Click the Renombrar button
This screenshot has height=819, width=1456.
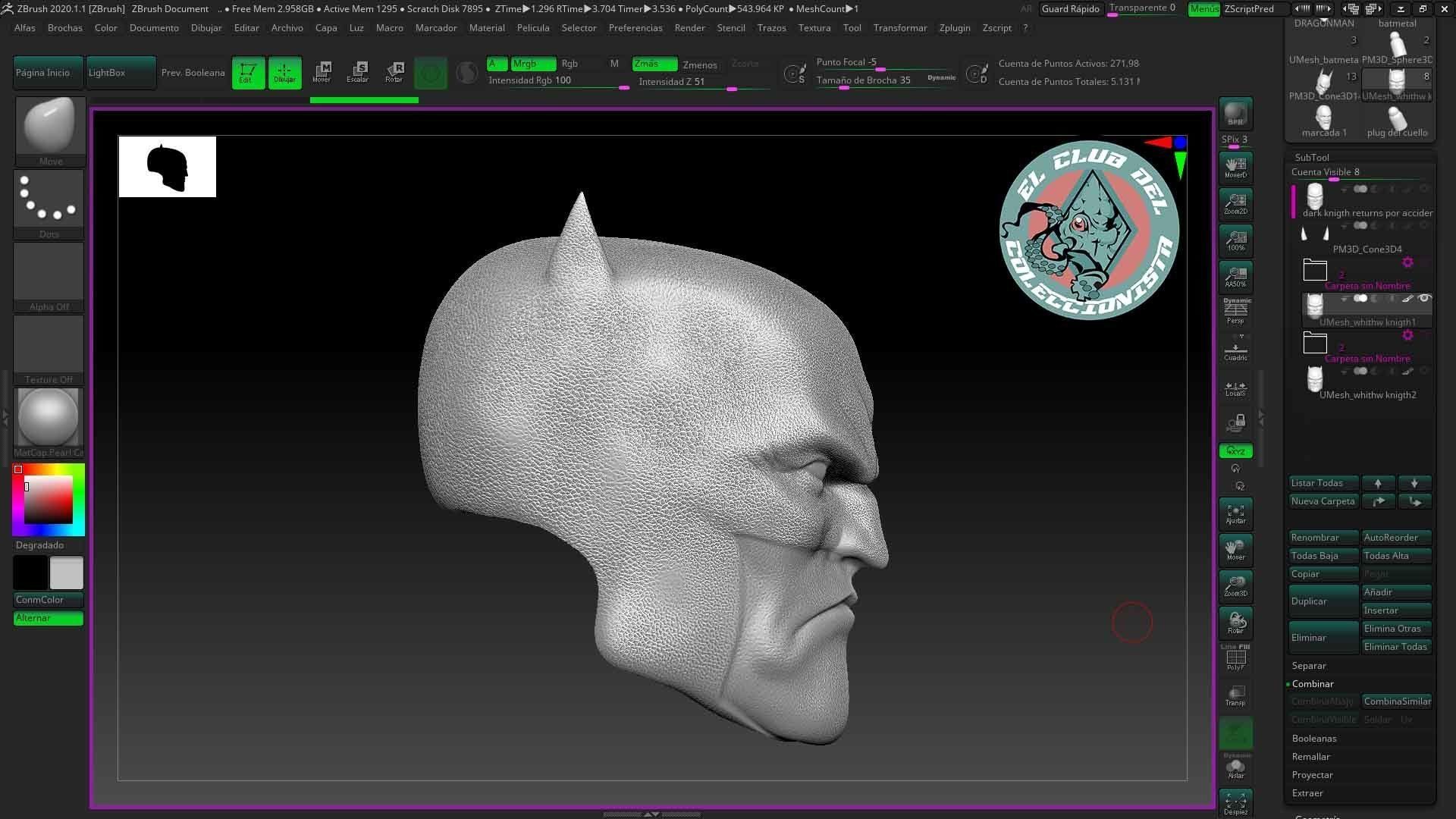(1323, 538)
